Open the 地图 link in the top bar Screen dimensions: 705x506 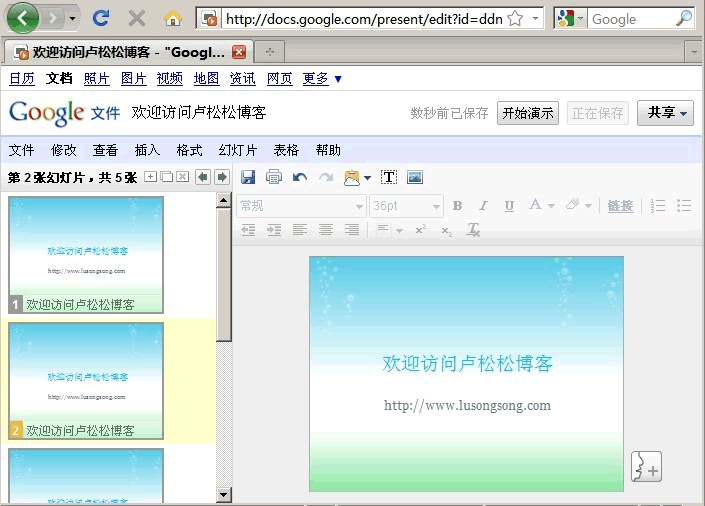click(206, 78)
